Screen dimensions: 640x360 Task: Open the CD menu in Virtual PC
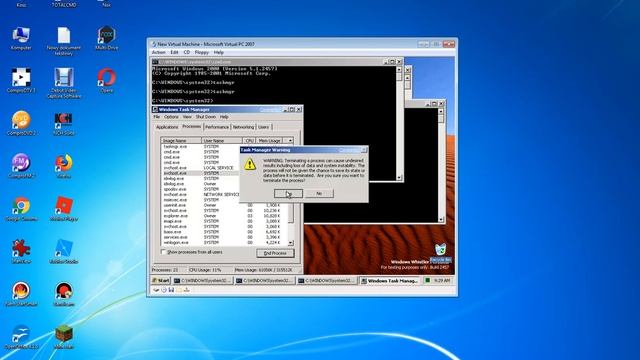187,52
